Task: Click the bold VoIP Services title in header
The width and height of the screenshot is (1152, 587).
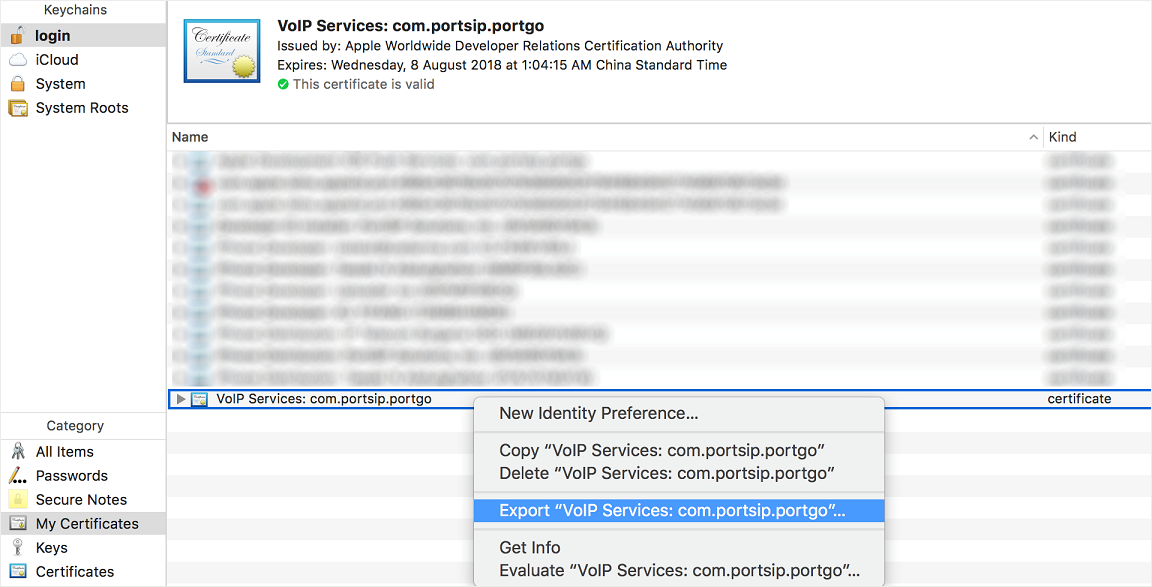Action: pos(411,26)
